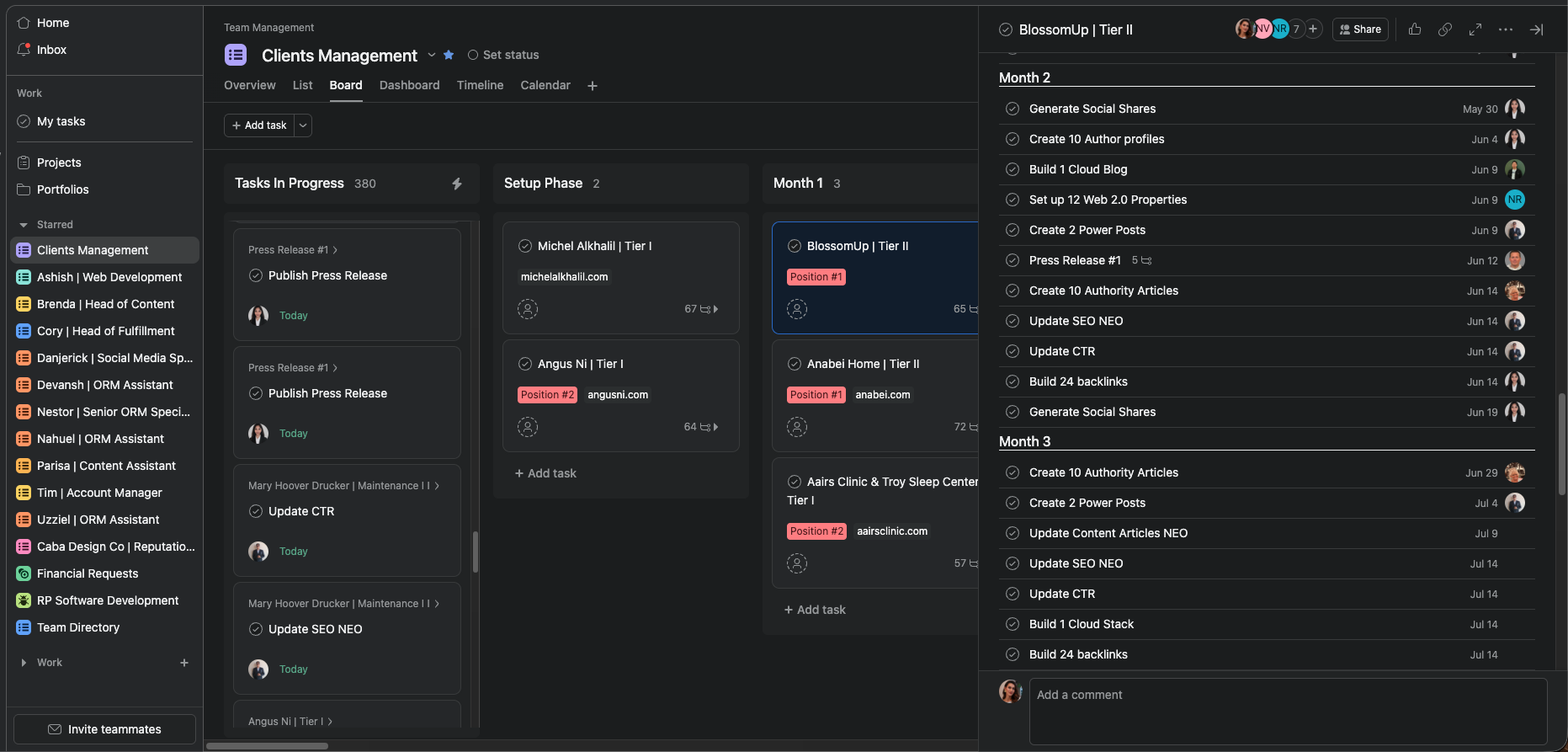The image size is (1568, 752).
Task: Toggle the favorite star for Clients Management
Action: tap(449, 55)
